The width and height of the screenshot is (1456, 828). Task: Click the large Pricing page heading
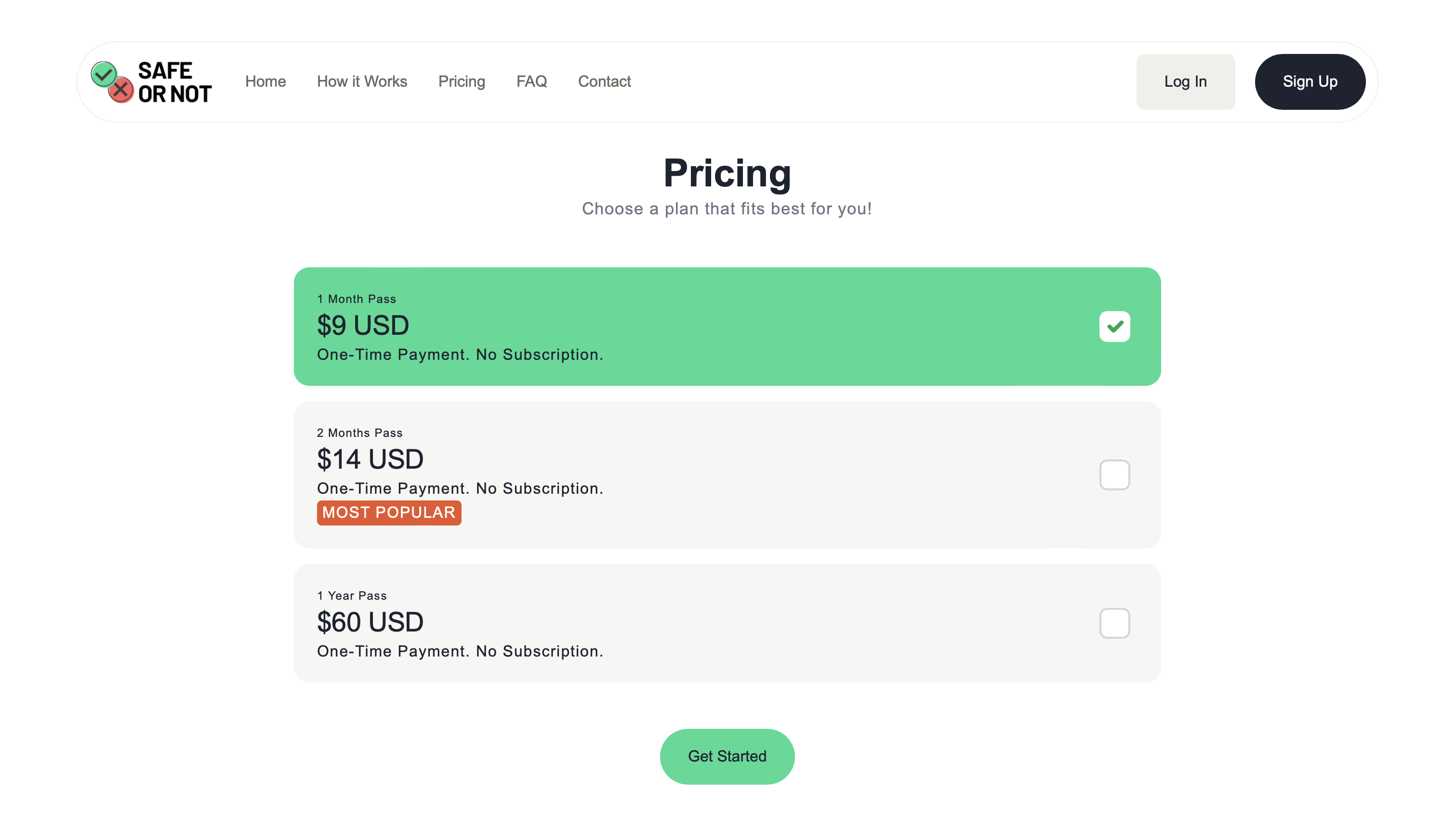point(727,173)
